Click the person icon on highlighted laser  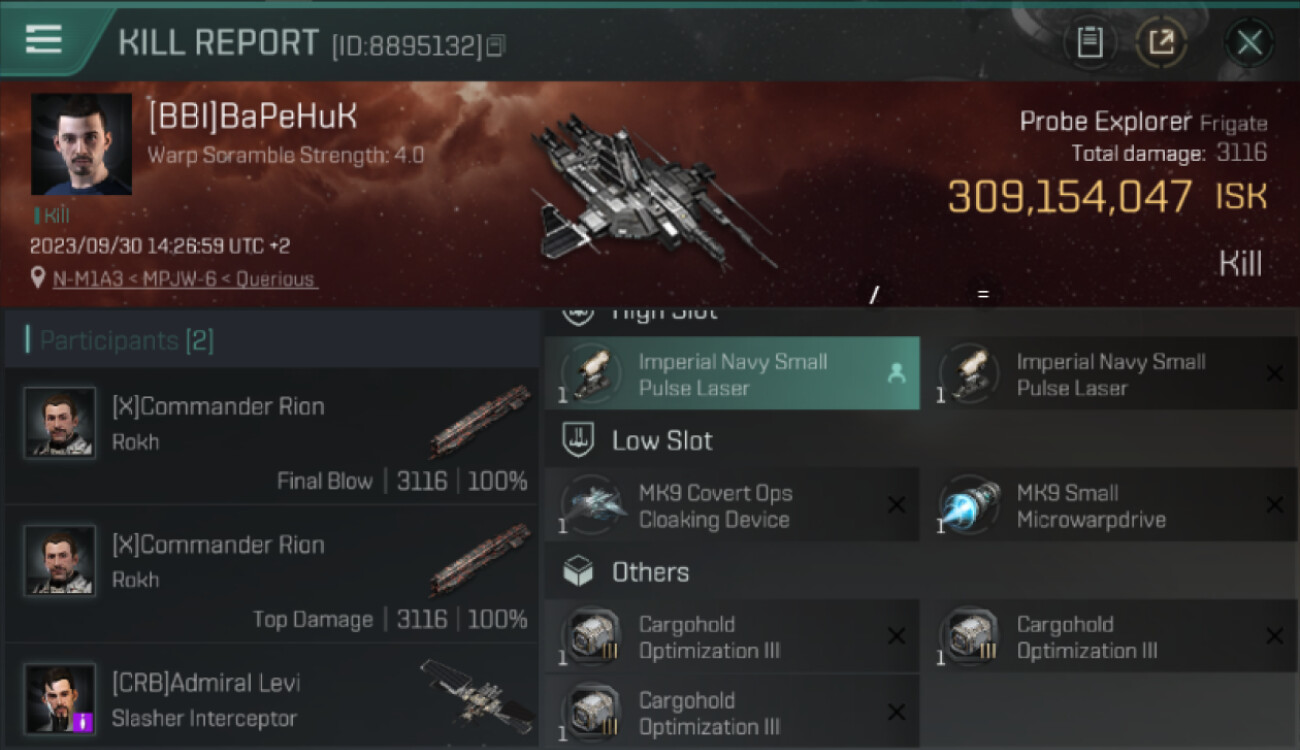coord(896,373)
